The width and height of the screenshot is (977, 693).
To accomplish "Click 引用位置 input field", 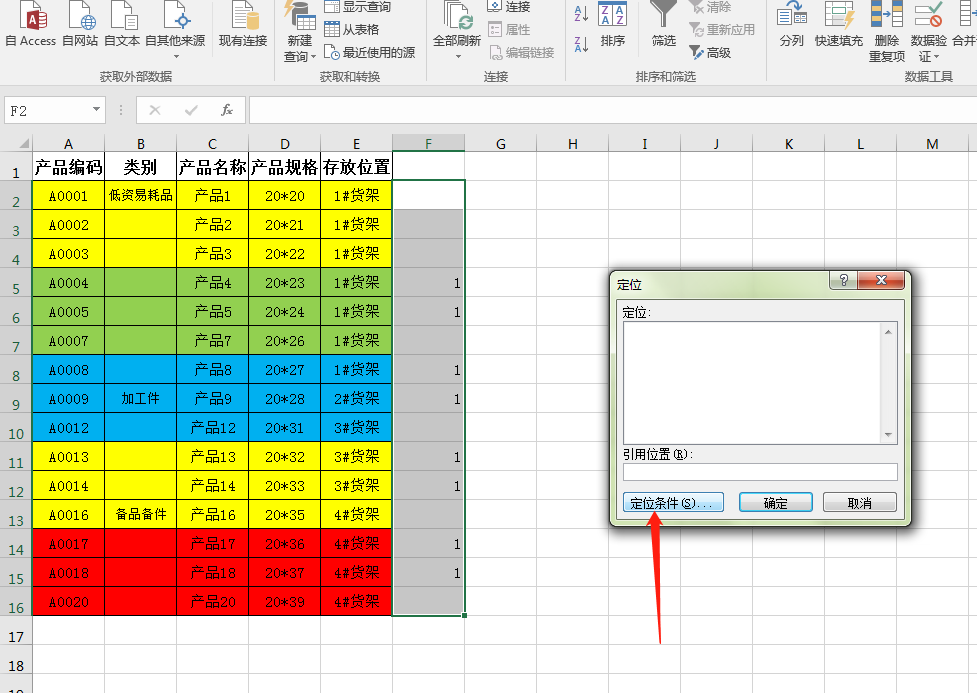I will click(760, 472).
